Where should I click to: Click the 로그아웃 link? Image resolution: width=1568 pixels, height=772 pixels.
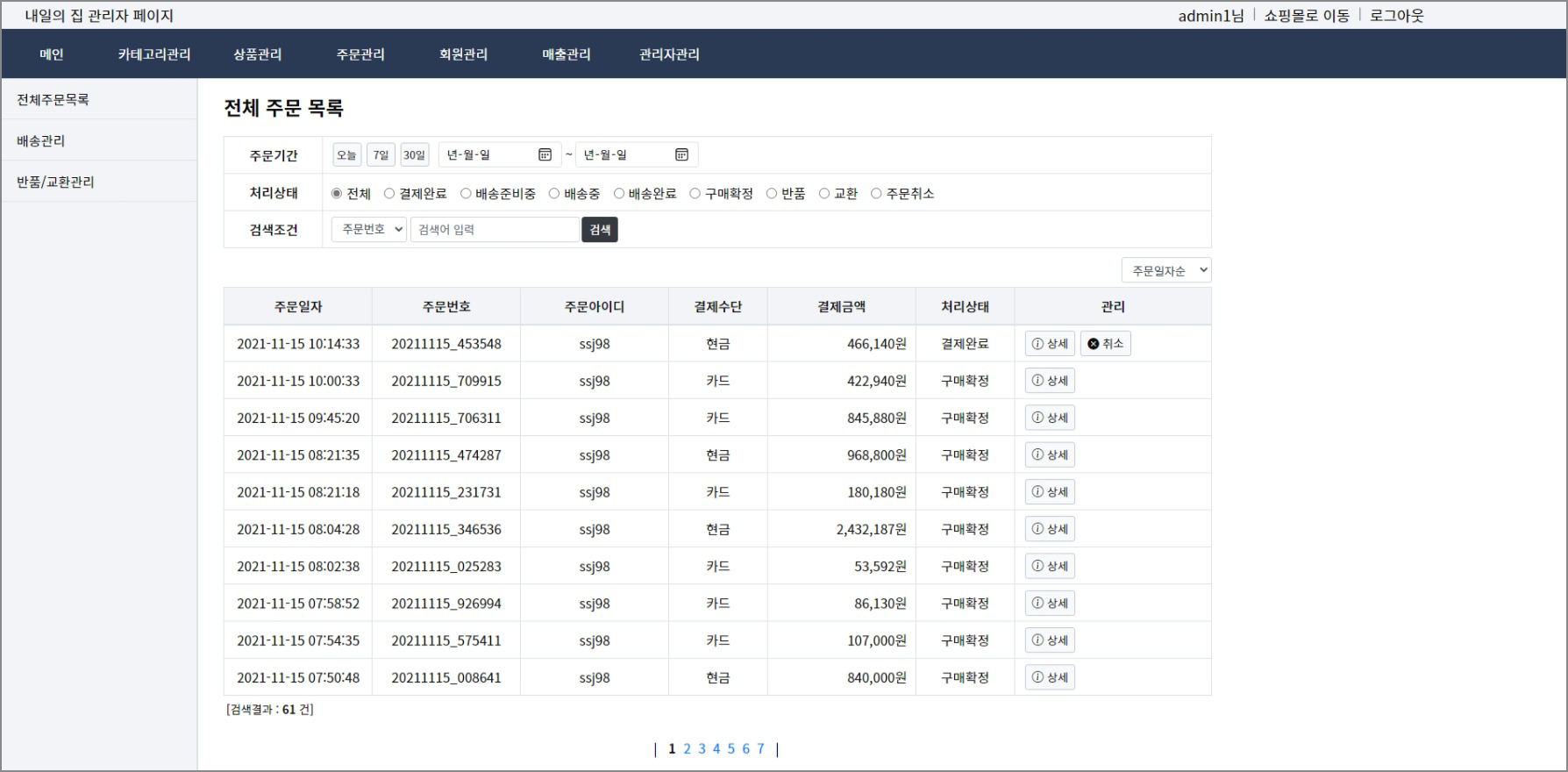(1397, 16)
